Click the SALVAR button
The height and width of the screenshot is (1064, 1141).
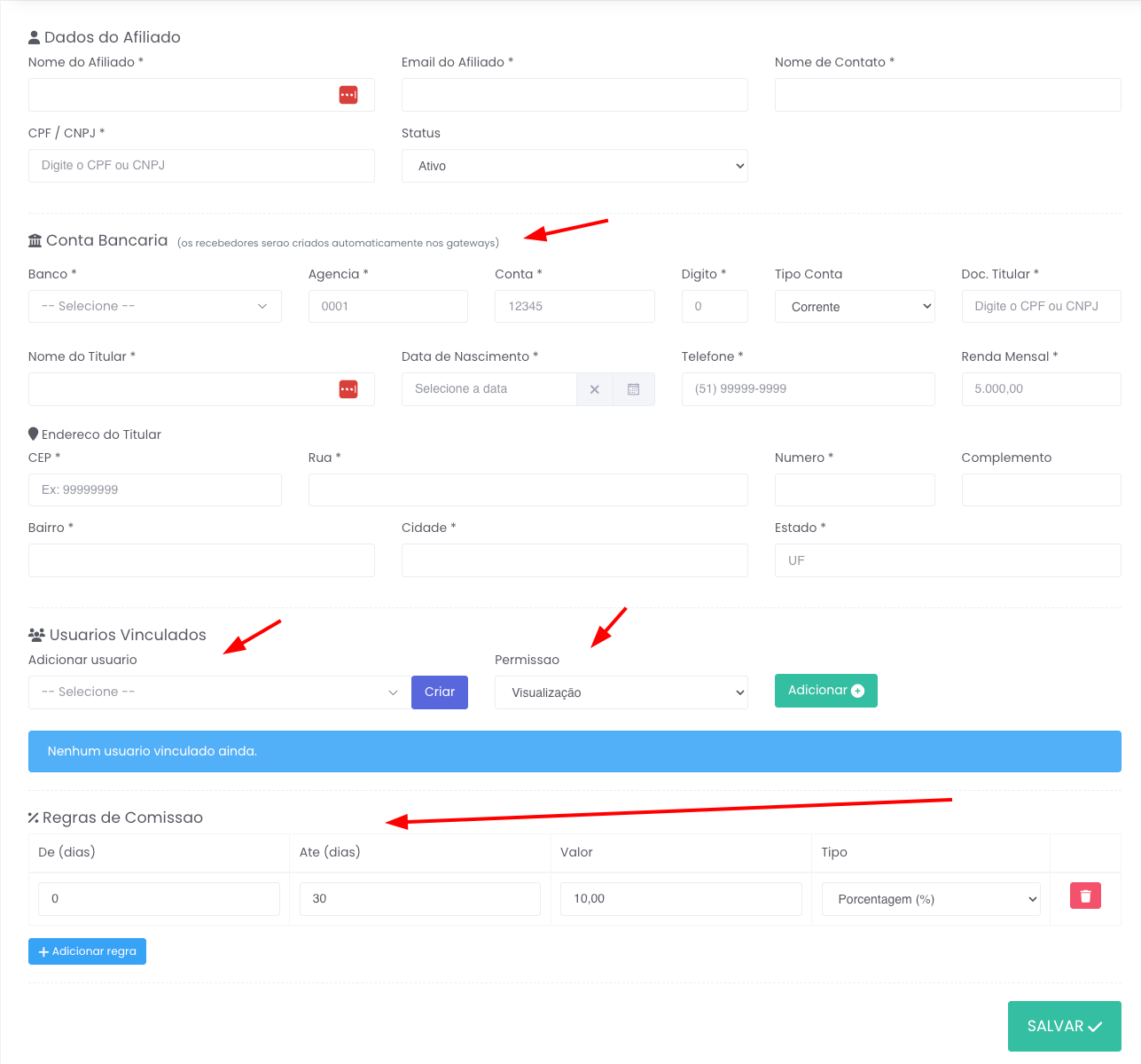(1065, 1026)
